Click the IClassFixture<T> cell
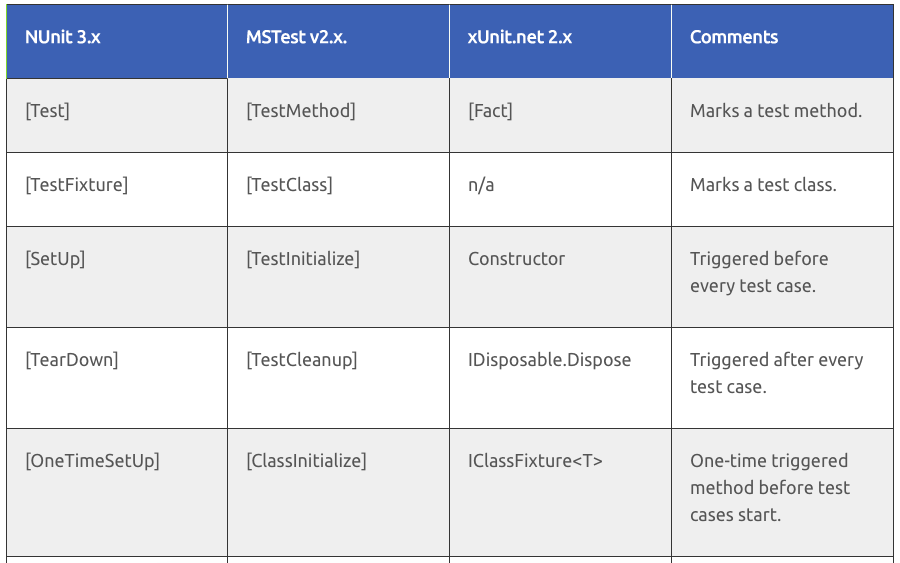This screenshot has width=900, height=563. [x=535, y=461]
